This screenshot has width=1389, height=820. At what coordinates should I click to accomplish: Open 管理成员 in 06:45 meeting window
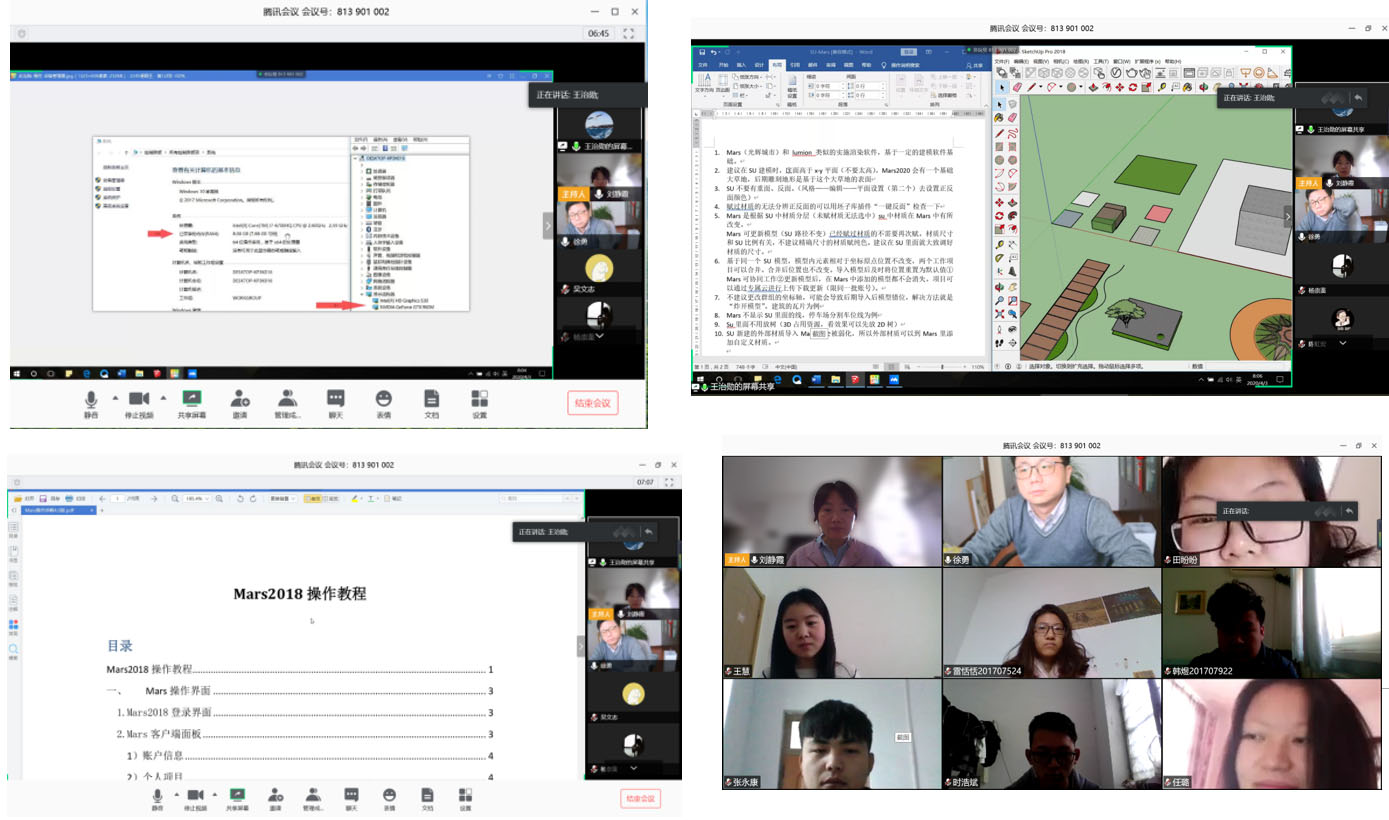pos(287,404)
